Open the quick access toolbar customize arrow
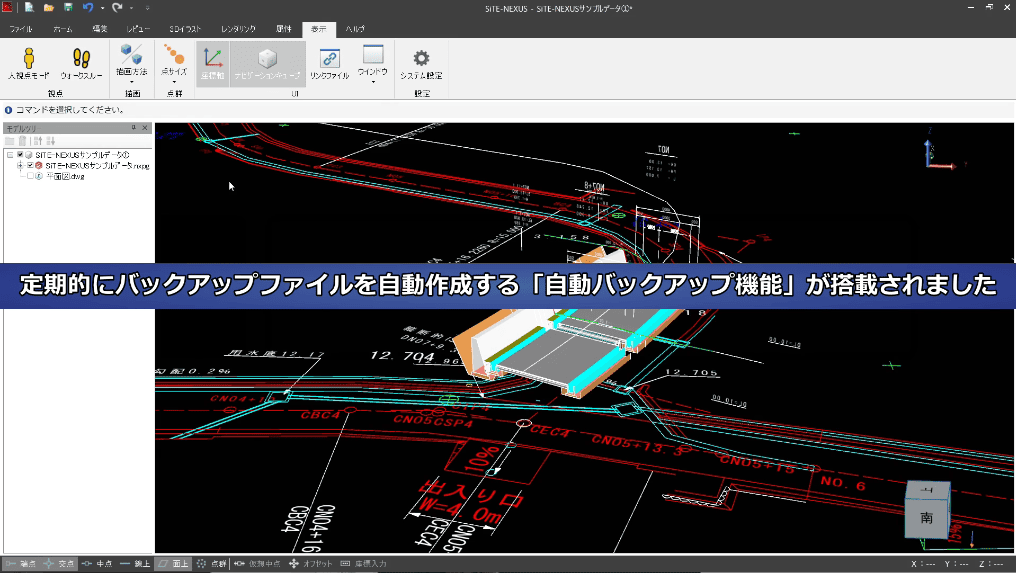The width and height of the screenshot is (1016, 573). coord(147,8)
